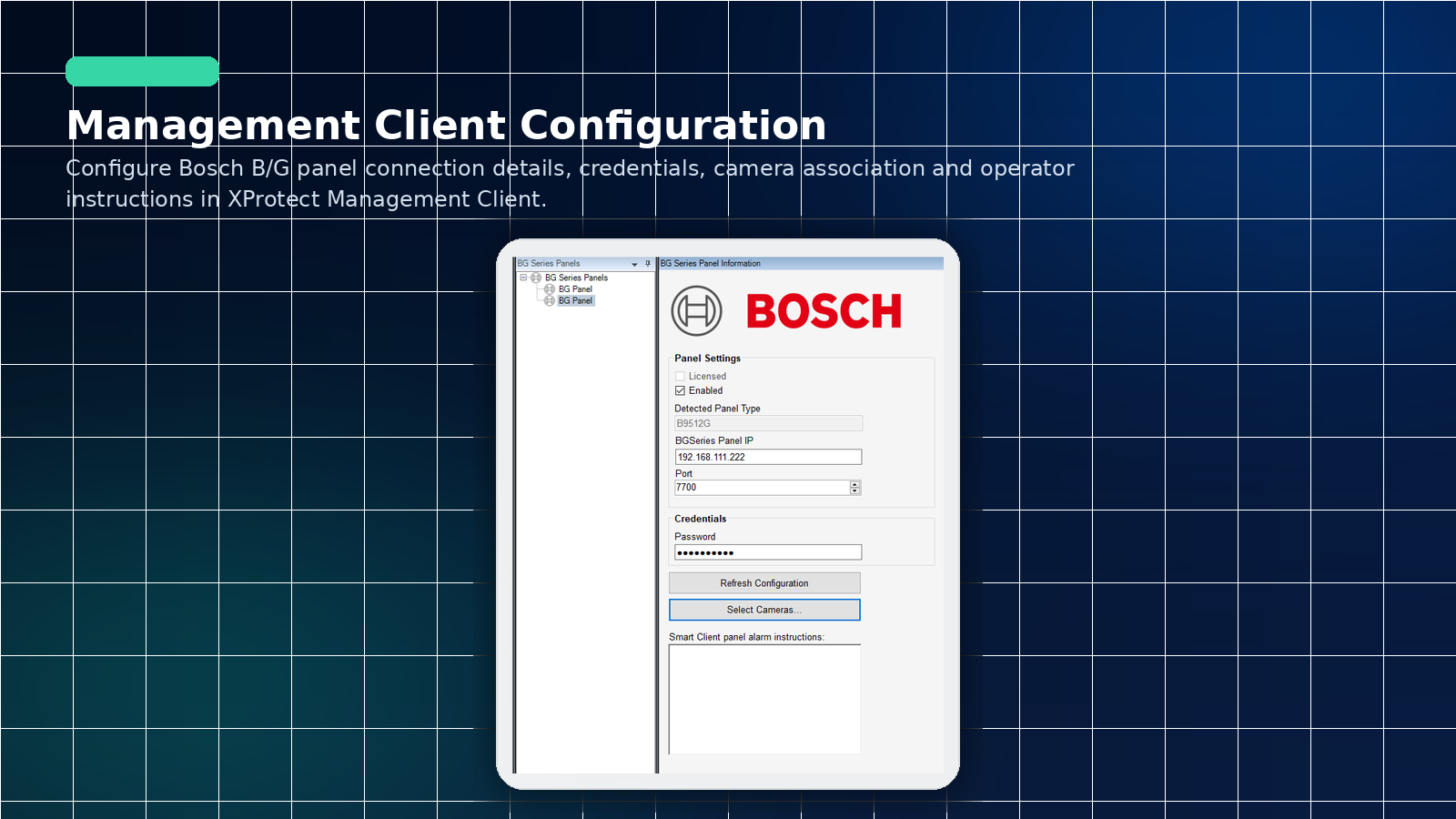The width and height of the screenshot is (1456, 819).
Task: Click the BOSCH red wordmark
Action: pyautogui.click(x=824, y=311)
